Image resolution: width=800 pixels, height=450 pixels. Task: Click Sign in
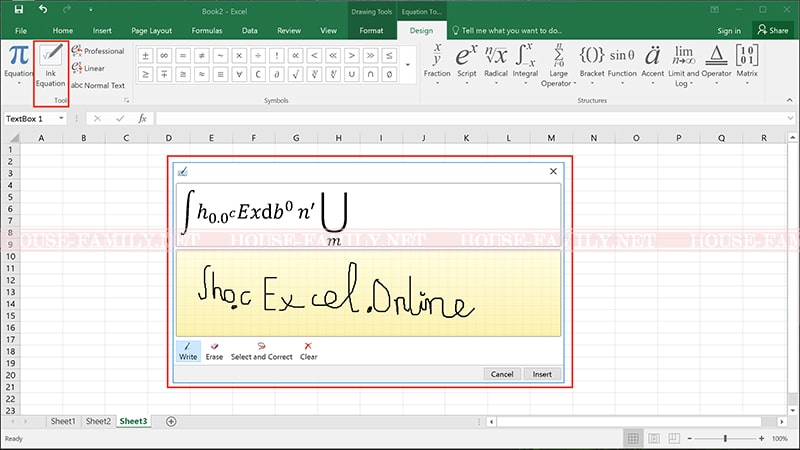pos(729,31)
